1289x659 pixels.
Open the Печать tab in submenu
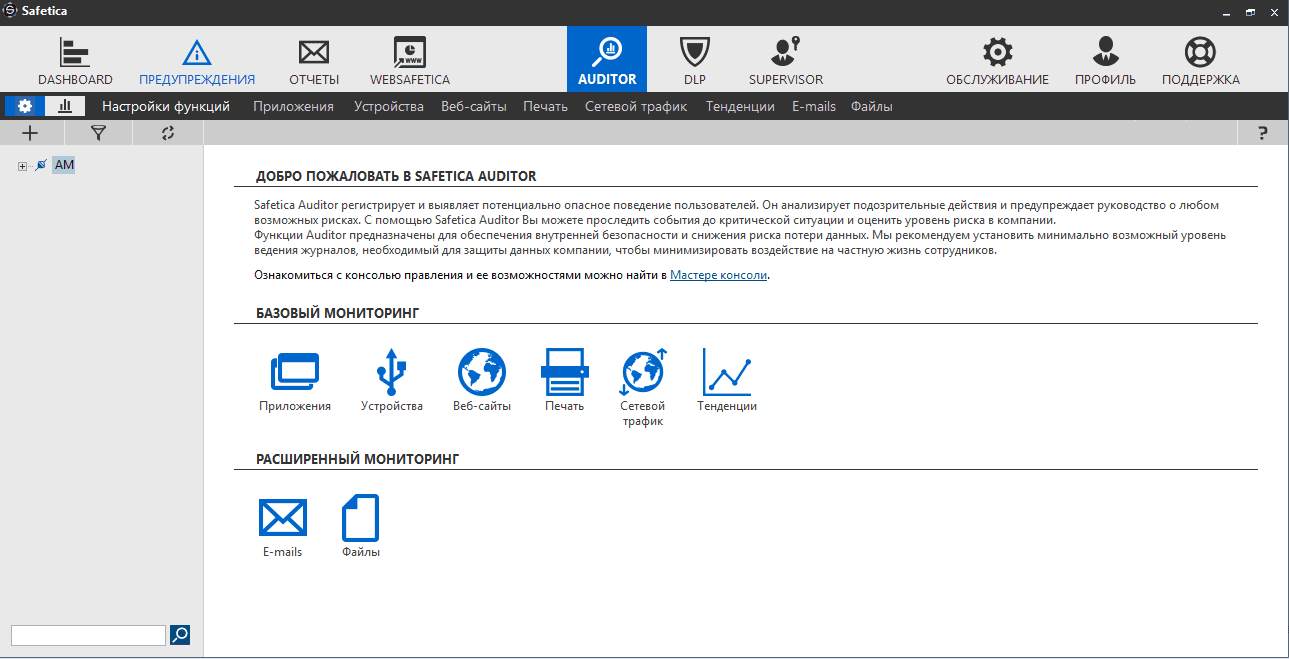click(x=546, y=106)
